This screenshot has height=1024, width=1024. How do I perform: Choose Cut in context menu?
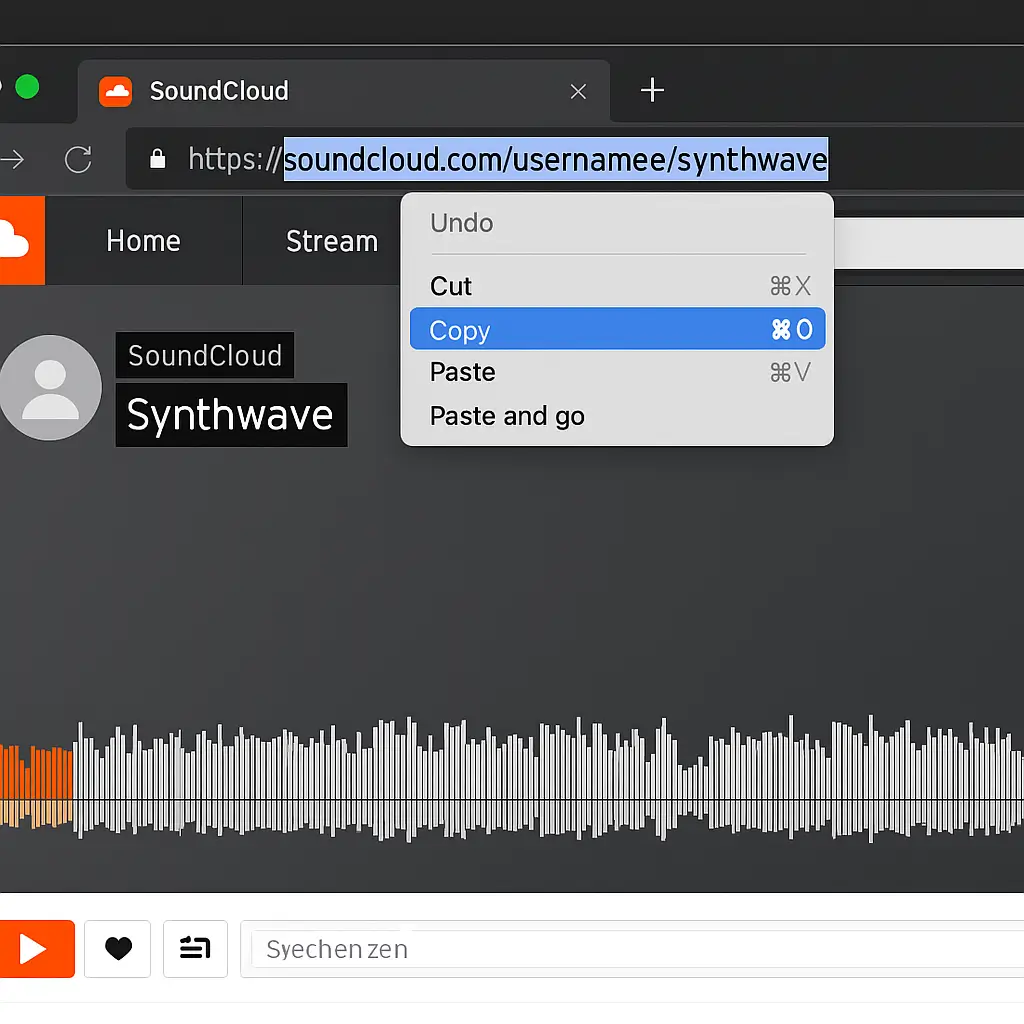click(x=617, y=286)
